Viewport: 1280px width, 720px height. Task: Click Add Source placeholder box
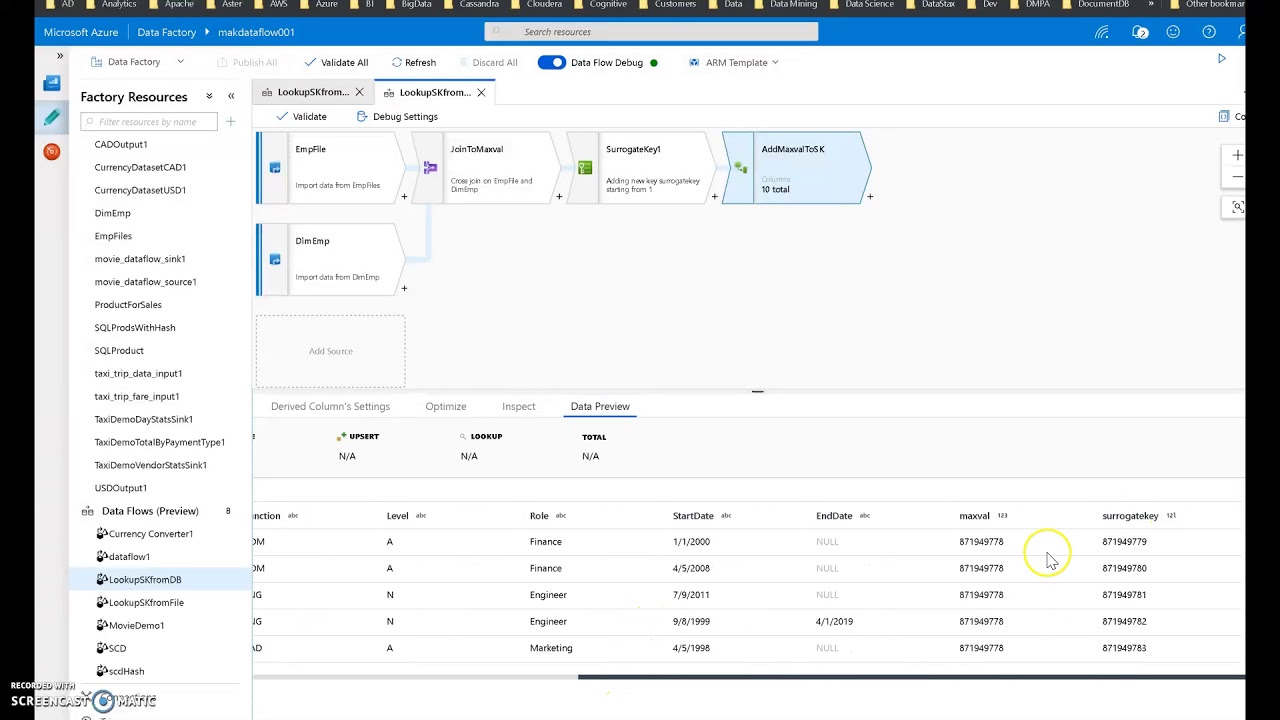pos(330,351)
